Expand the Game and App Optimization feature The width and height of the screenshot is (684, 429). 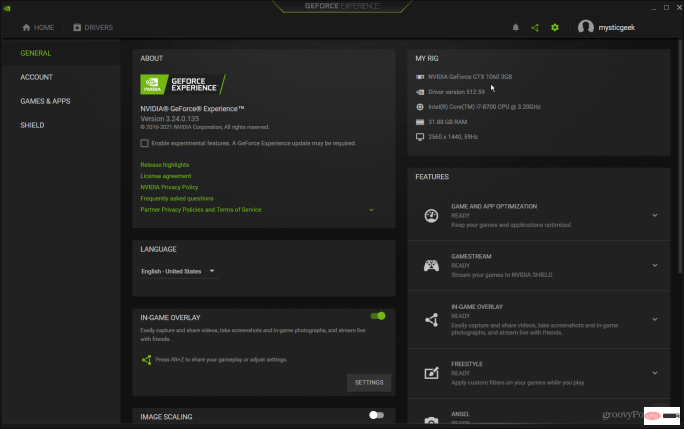654,215
